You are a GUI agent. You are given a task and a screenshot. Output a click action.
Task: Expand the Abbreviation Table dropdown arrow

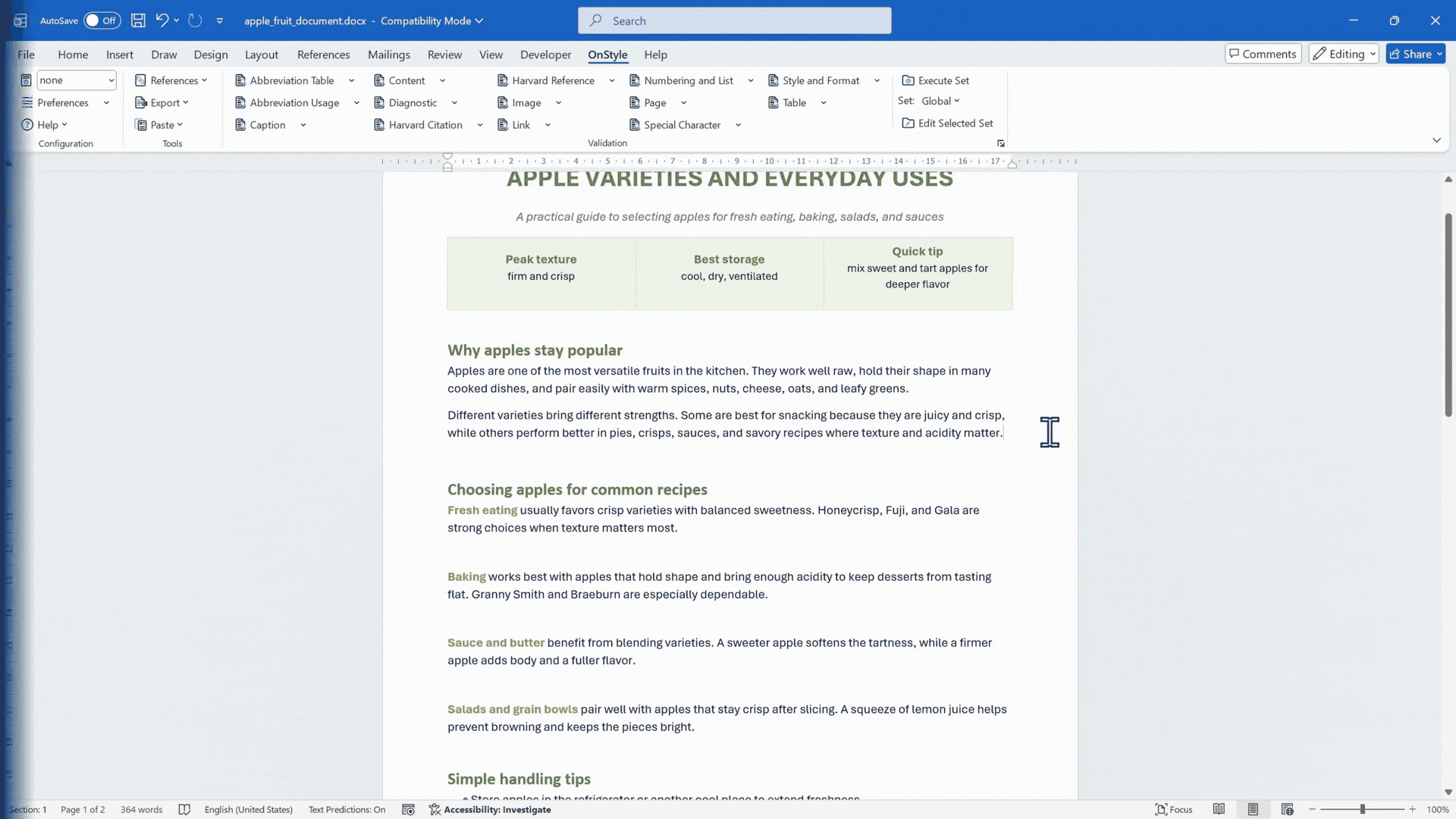(351, 80)
